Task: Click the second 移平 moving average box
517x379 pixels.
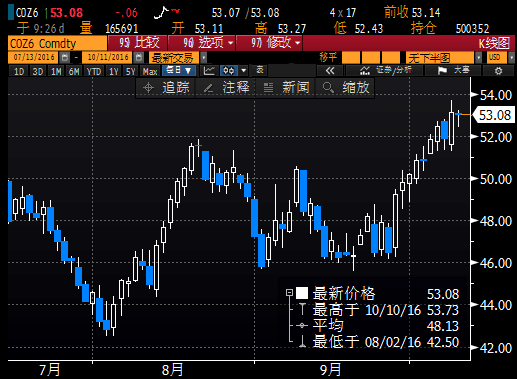Action: pyautogui.click(x=371, y=58)
